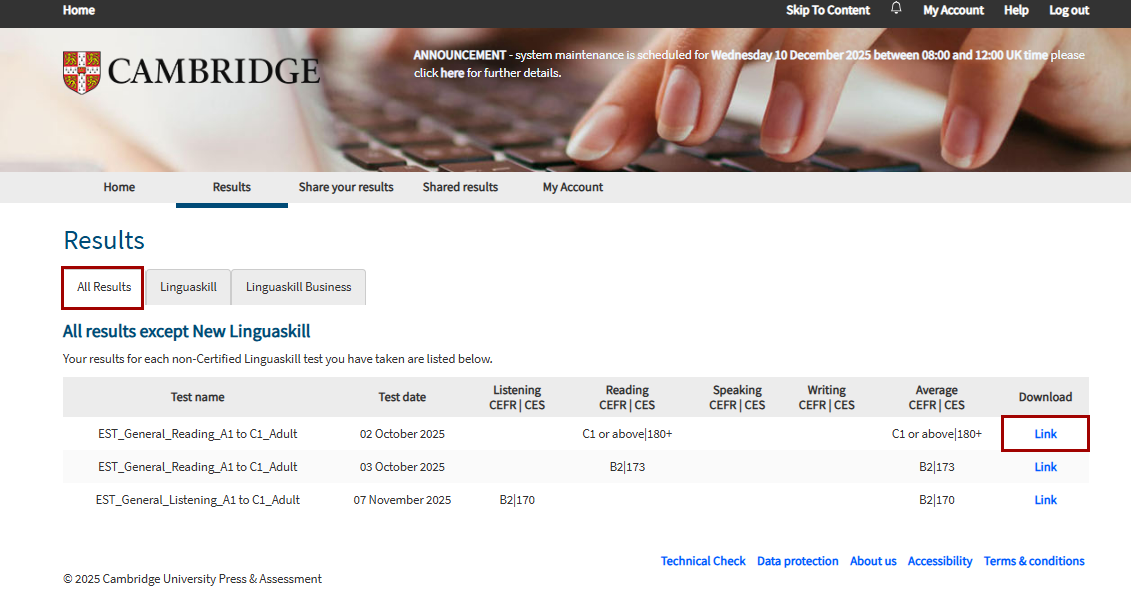Log out of the account

click(1068, 10)
